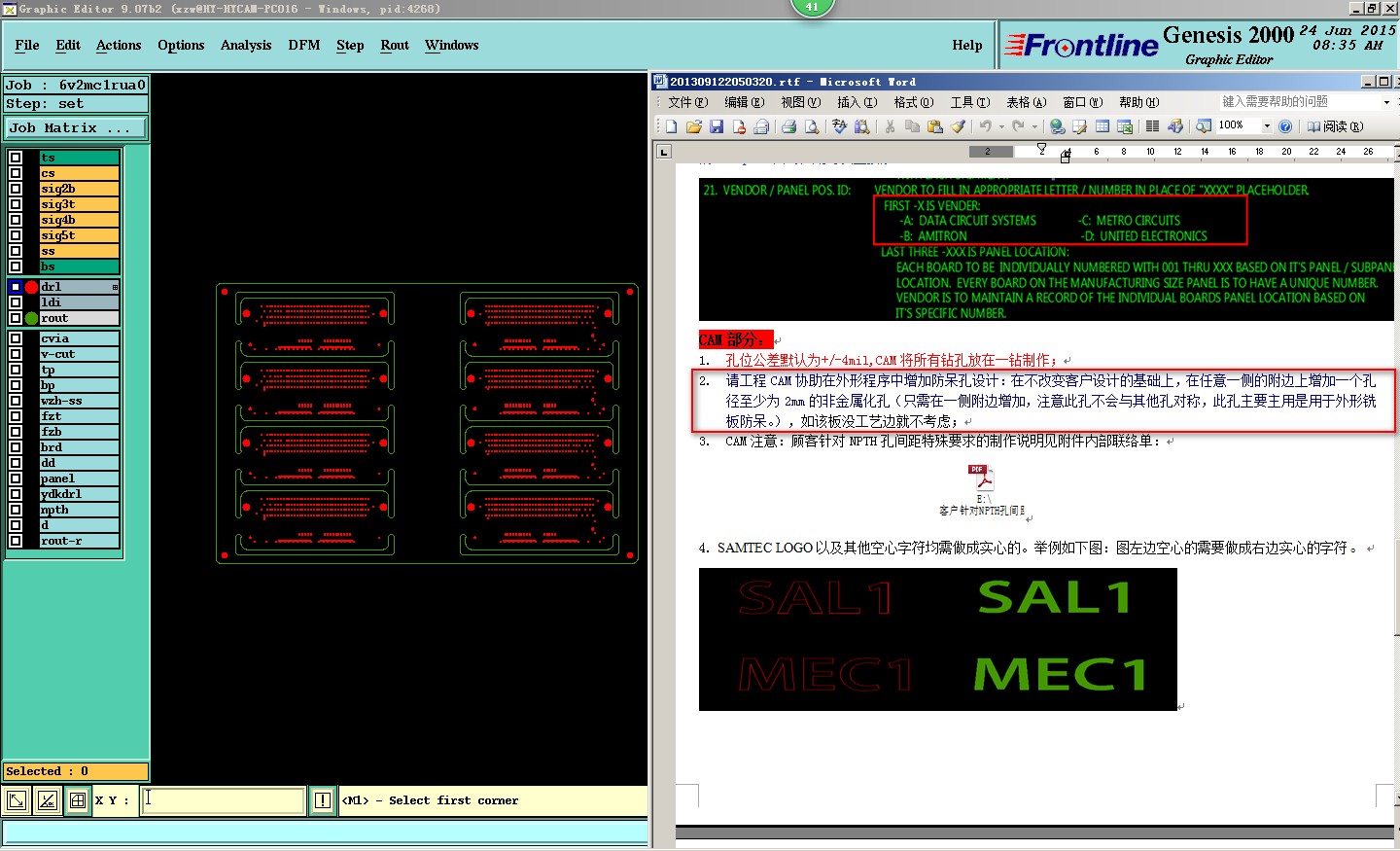Toggle the checkbox for layer v-cut
The image size is (1400, 851).
coord(16,354)
